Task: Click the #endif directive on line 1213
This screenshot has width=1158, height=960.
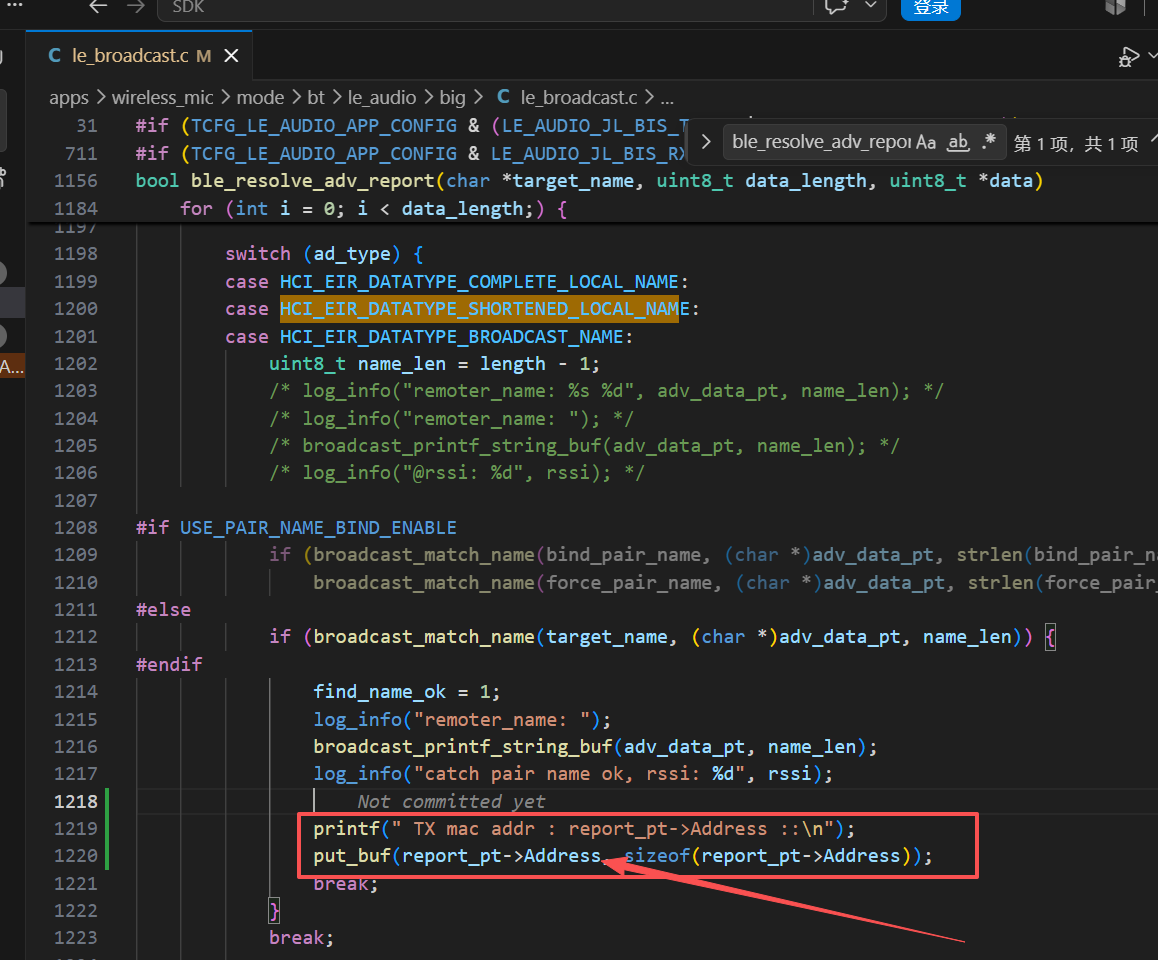Action: (169, 665)
